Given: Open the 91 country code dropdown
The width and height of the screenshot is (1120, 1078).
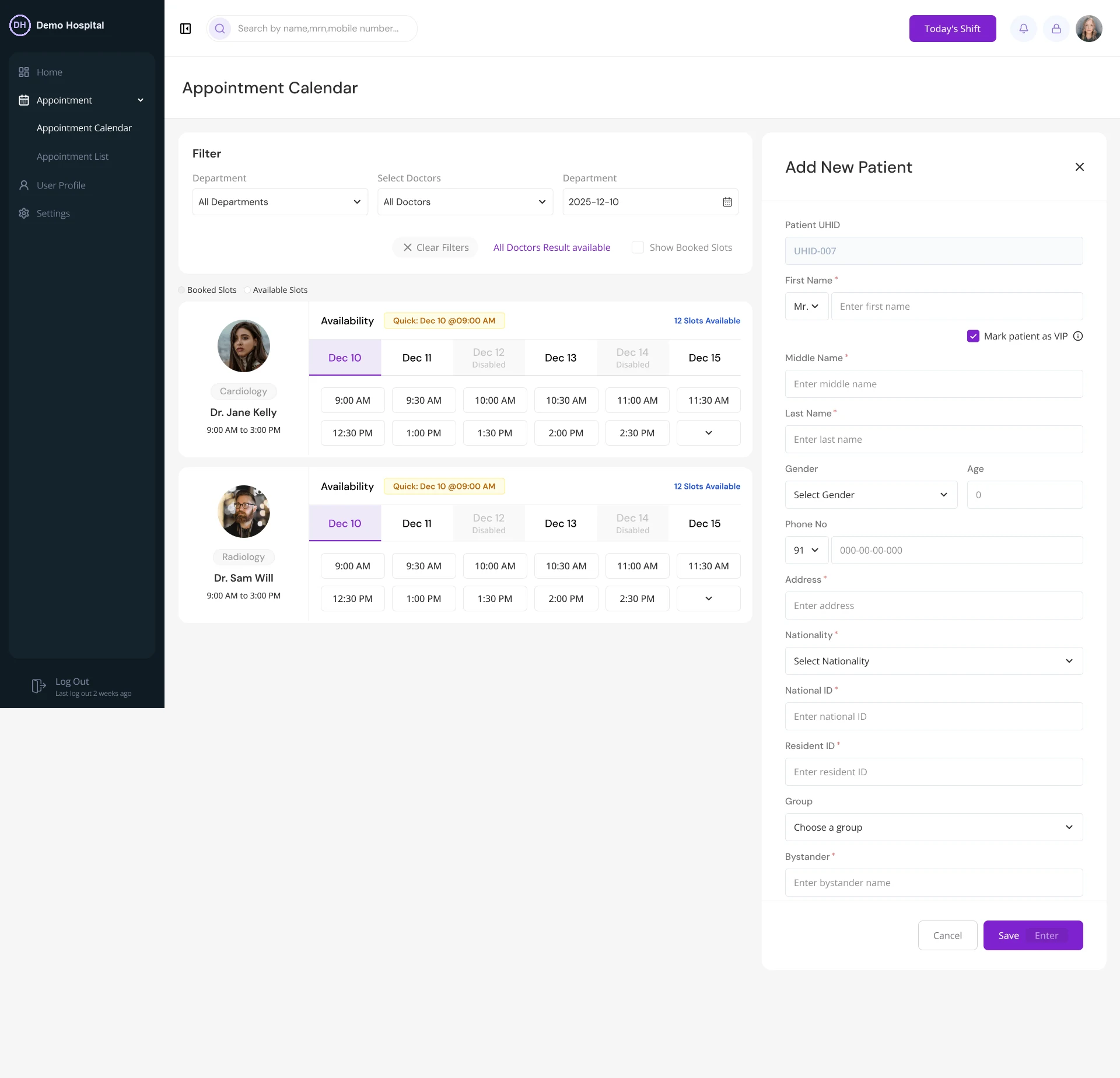Looking at the screenshot, I should coord(807,550).
